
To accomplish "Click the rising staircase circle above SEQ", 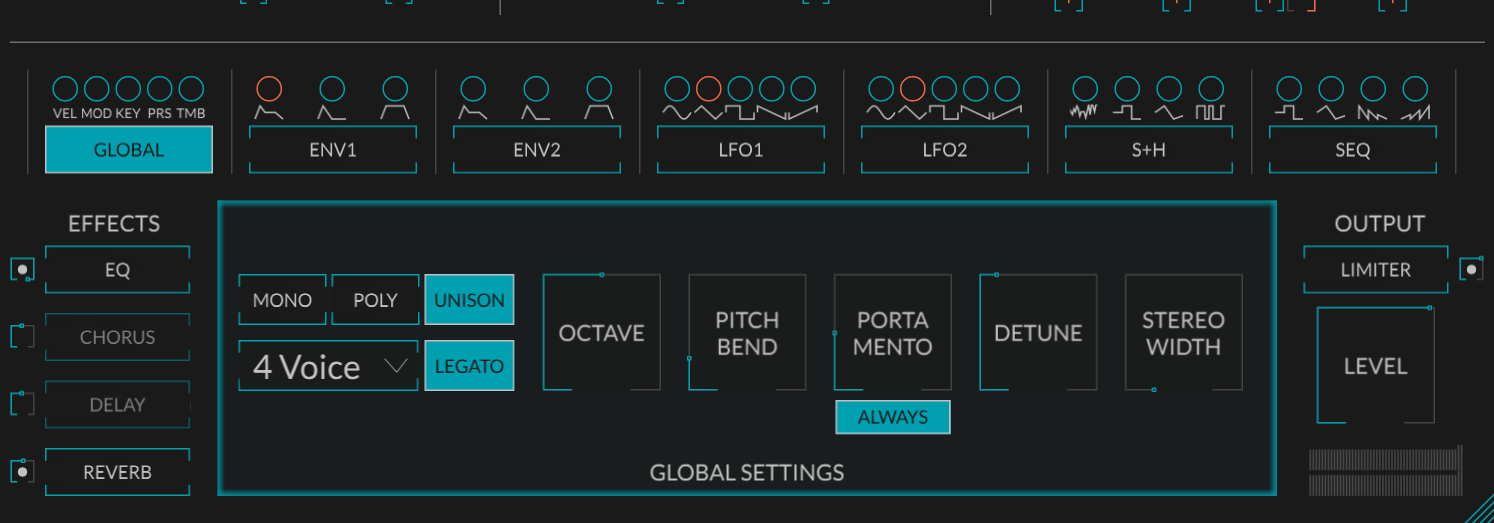I will pos(1415,89).
